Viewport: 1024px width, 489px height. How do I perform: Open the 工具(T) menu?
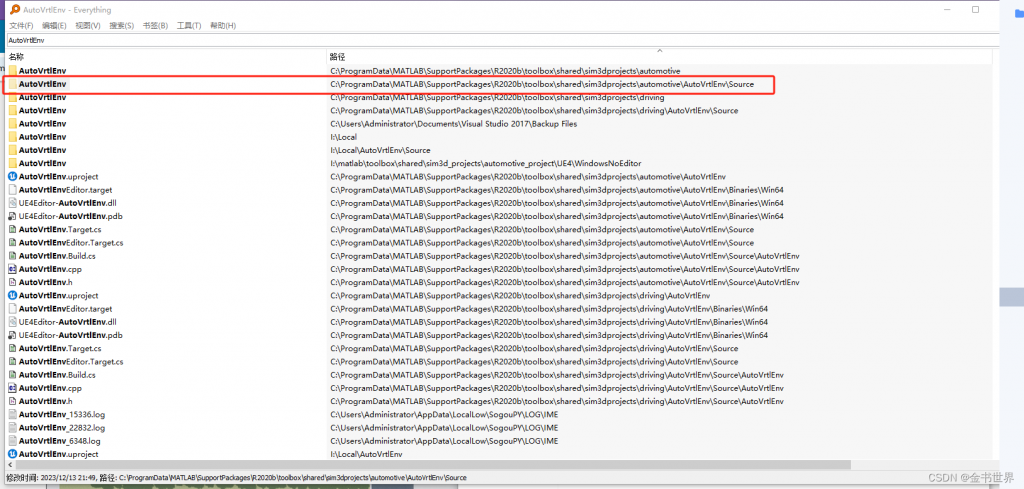[x=189, y=25]
